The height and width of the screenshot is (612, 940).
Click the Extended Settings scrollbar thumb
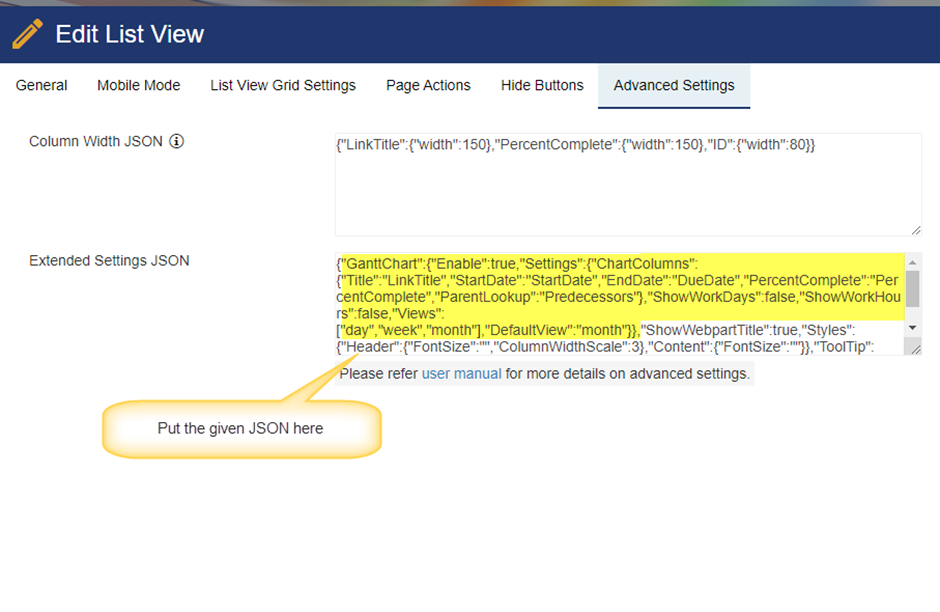click(913, 292)
